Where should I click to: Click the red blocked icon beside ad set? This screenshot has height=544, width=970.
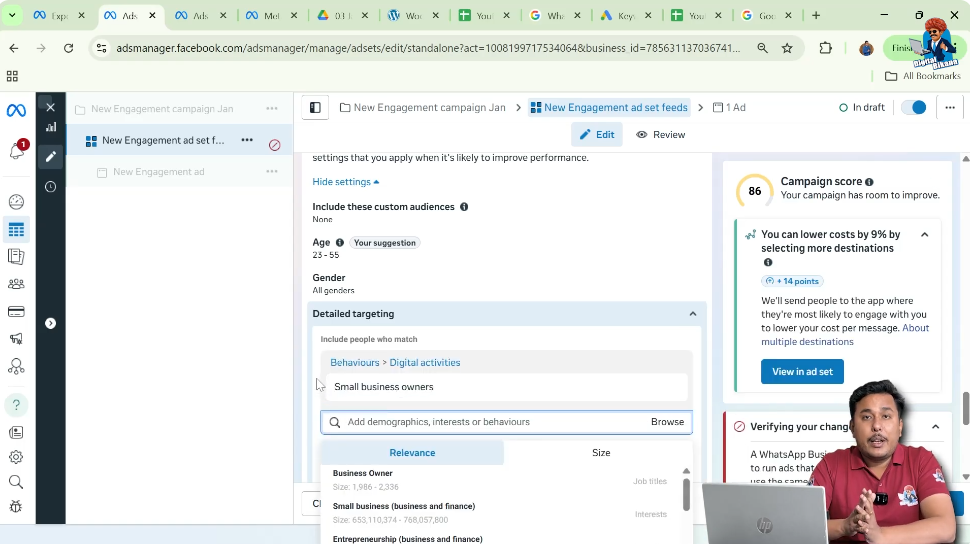coord(275,145)
